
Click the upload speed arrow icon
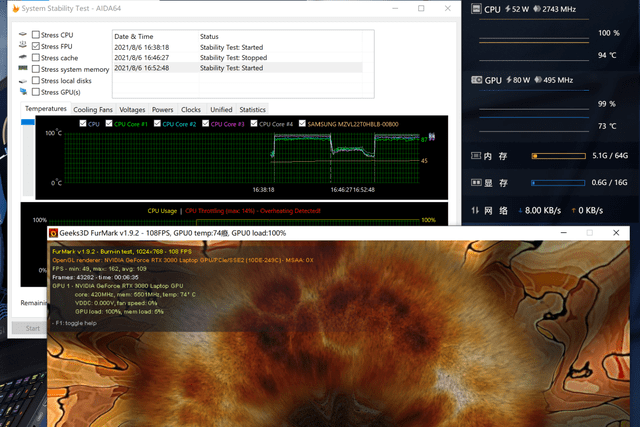pos(573,211)
